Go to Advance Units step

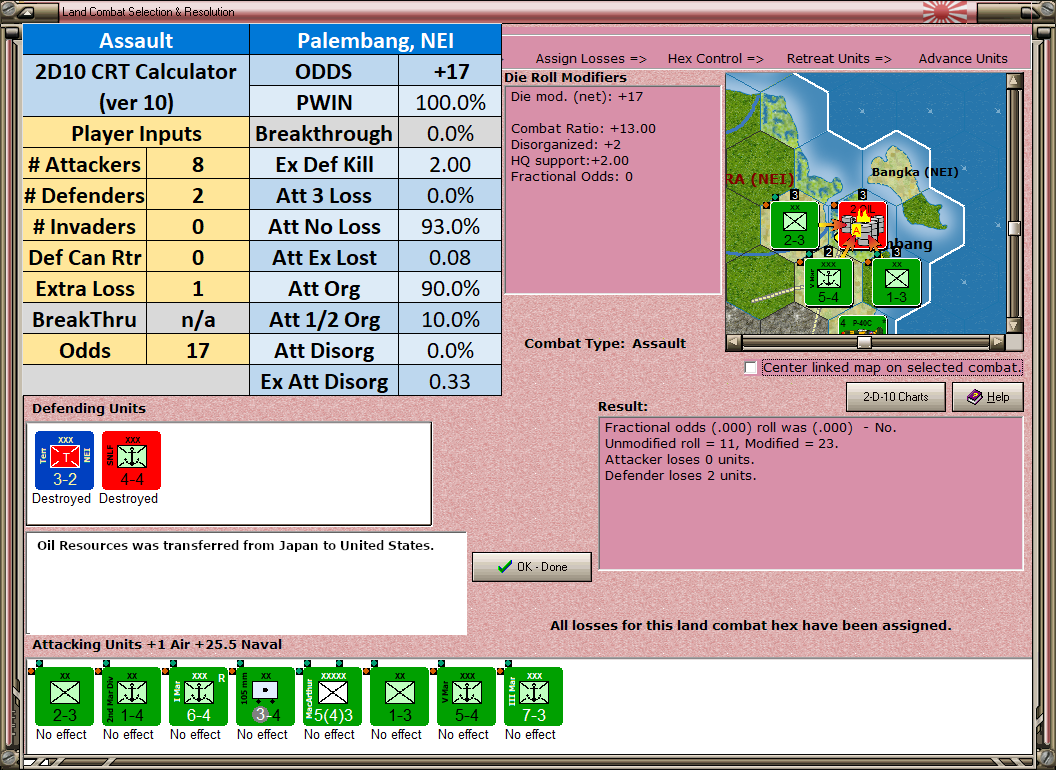pyautogui.click(x=963, y=59)
